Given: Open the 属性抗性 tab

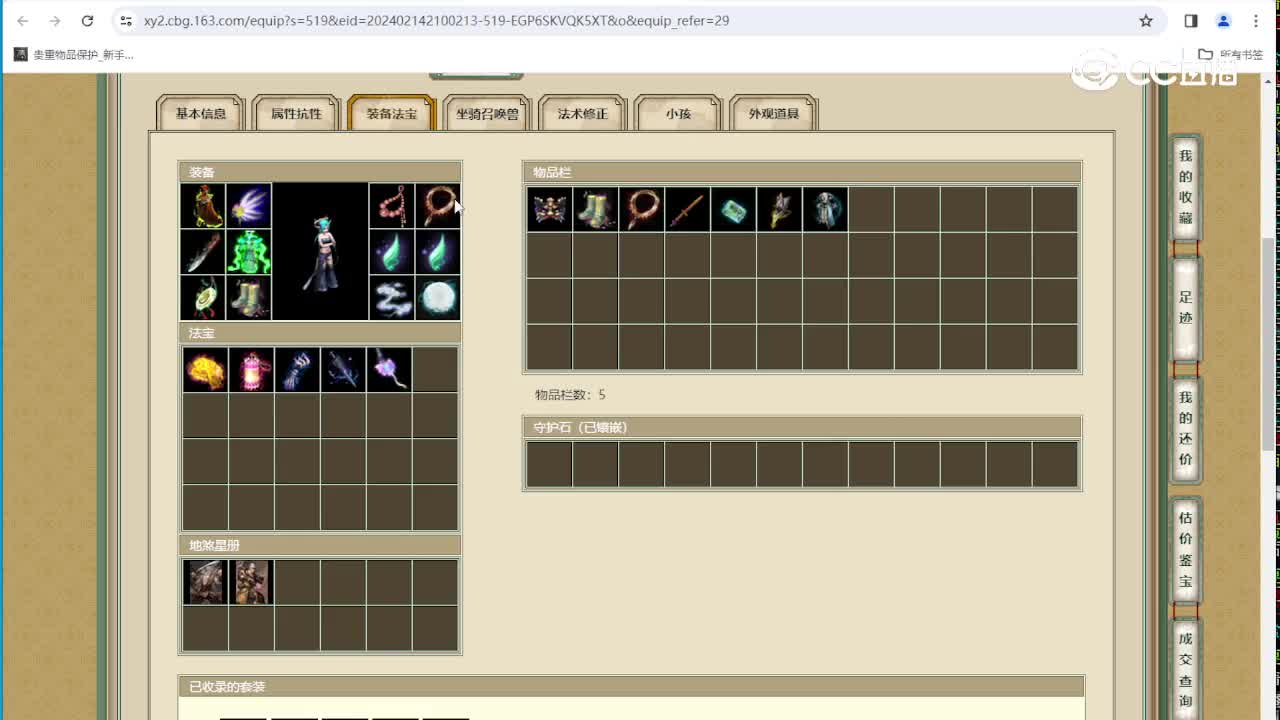Looking at the screenshot, I should tap(296, 114).
